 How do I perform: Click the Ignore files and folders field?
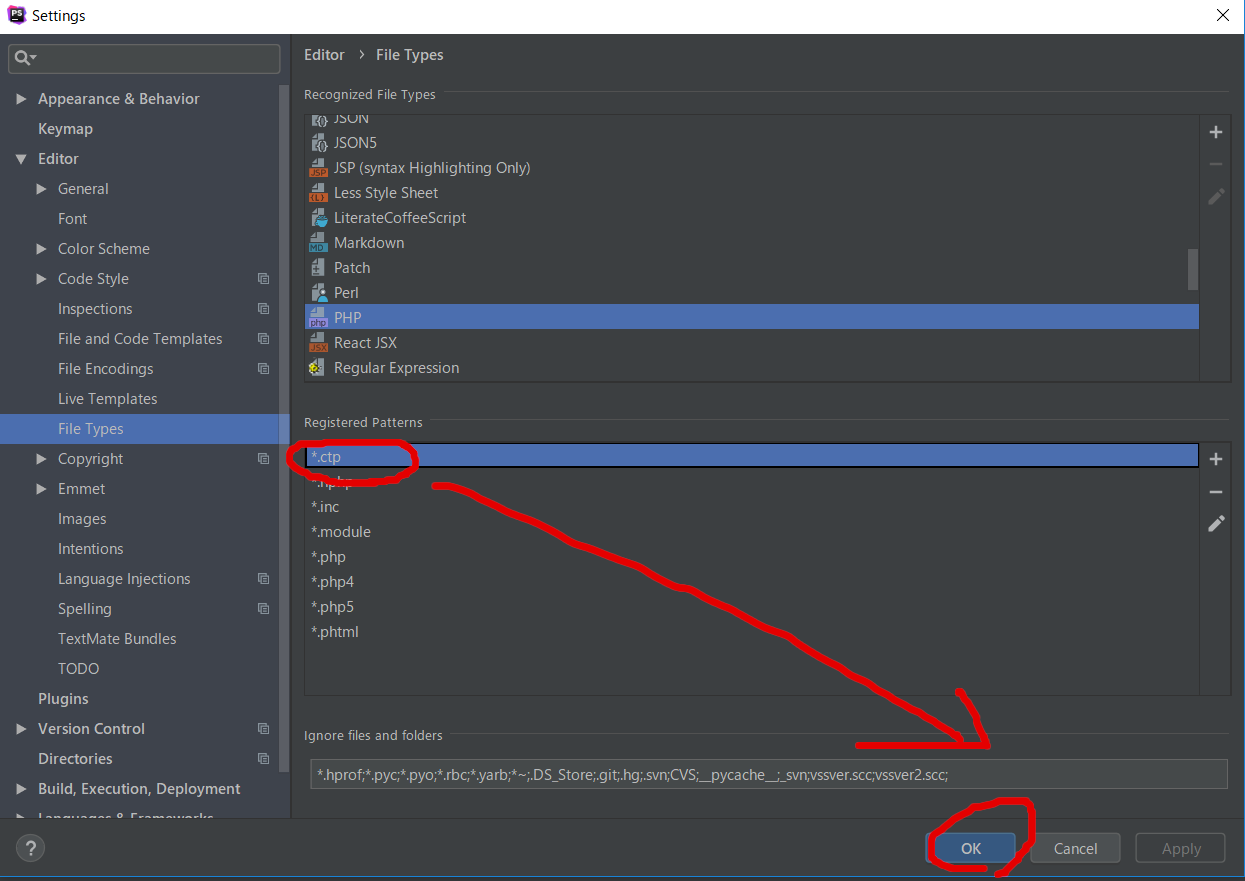click(767, 774)
